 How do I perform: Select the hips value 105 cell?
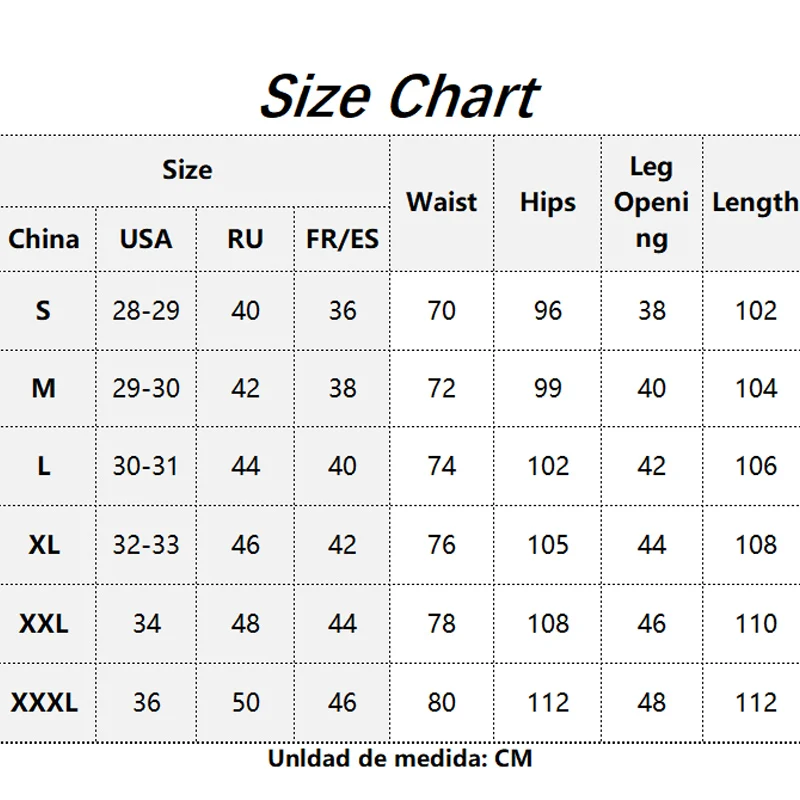pos(547,545)
